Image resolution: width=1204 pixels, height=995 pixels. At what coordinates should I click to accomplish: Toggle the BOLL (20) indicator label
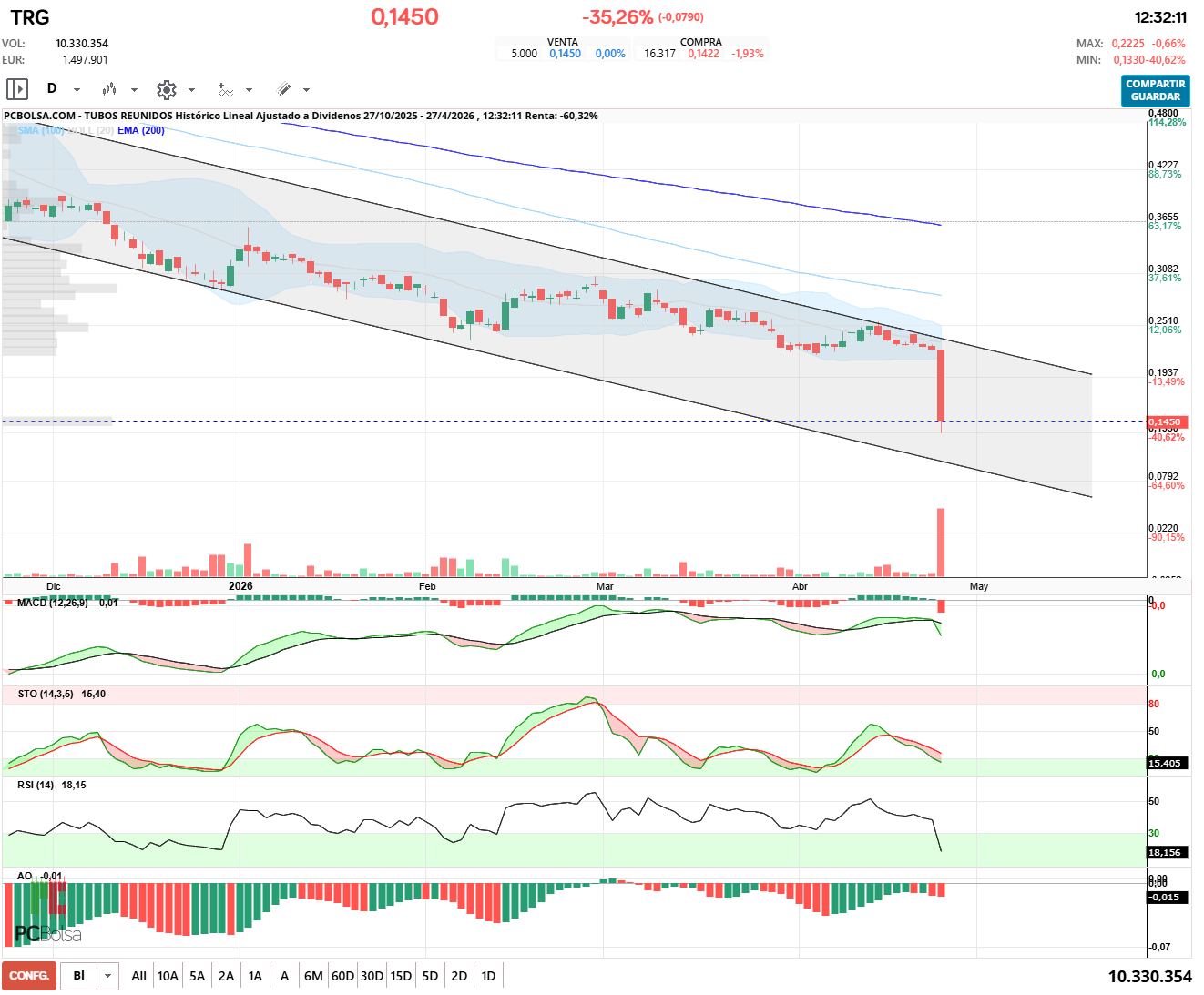(91, 130)
